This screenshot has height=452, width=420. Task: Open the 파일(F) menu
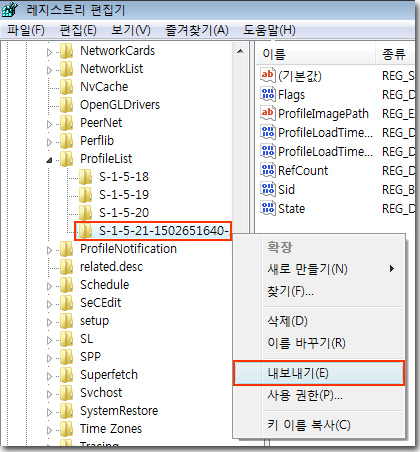(x=26, y=30)
